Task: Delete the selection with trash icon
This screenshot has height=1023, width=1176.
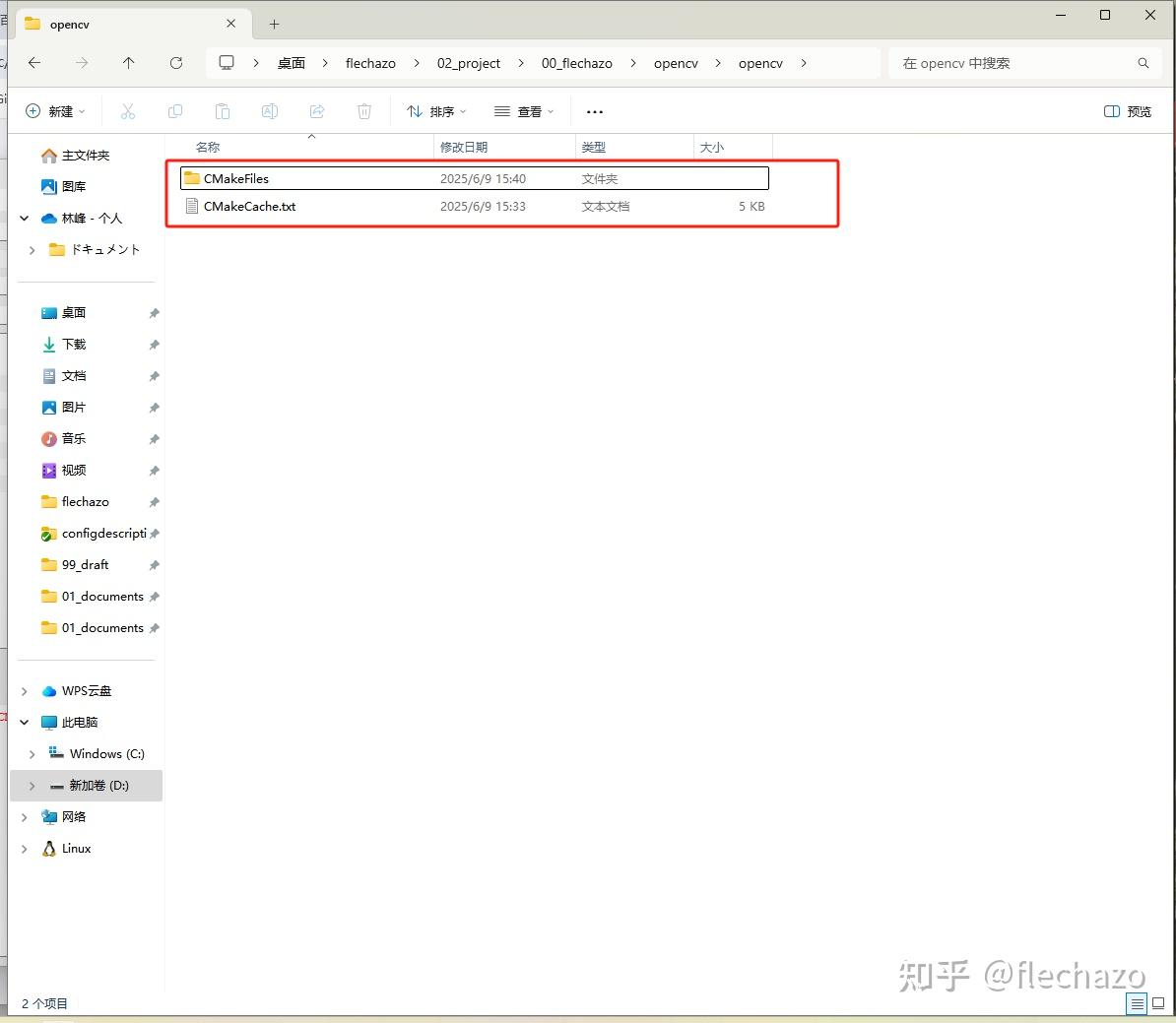Action: 364,111
